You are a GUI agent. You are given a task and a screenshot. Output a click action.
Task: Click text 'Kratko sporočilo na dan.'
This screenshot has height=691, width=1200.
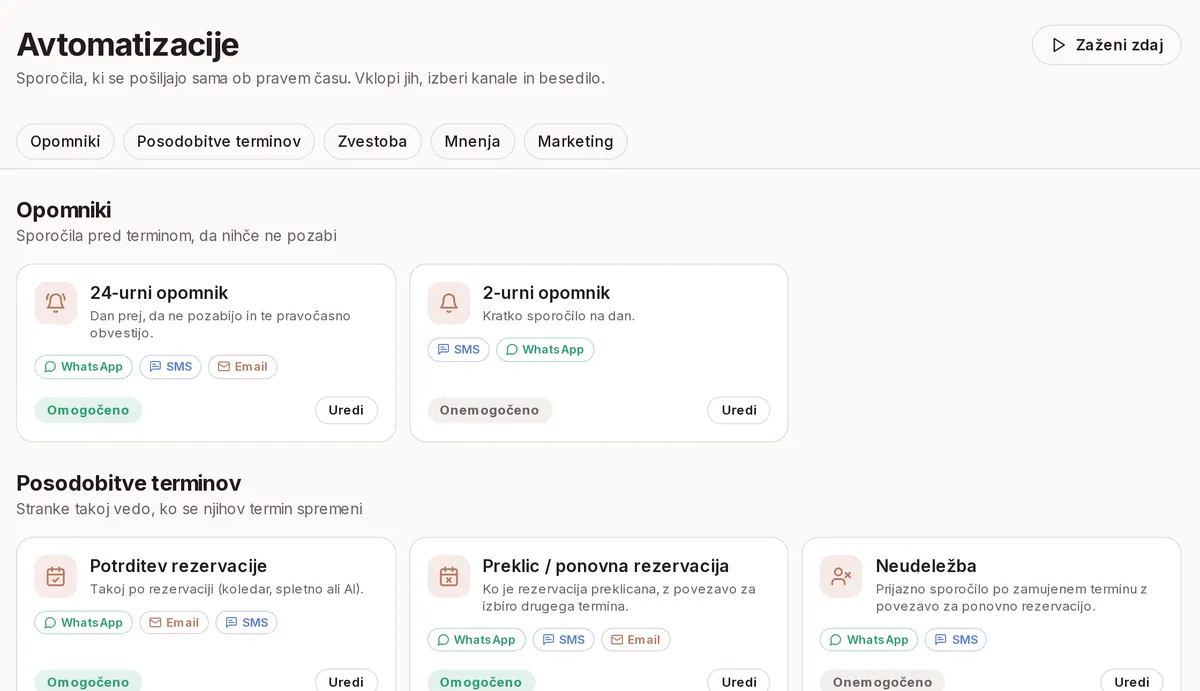(x=559, y=316)
